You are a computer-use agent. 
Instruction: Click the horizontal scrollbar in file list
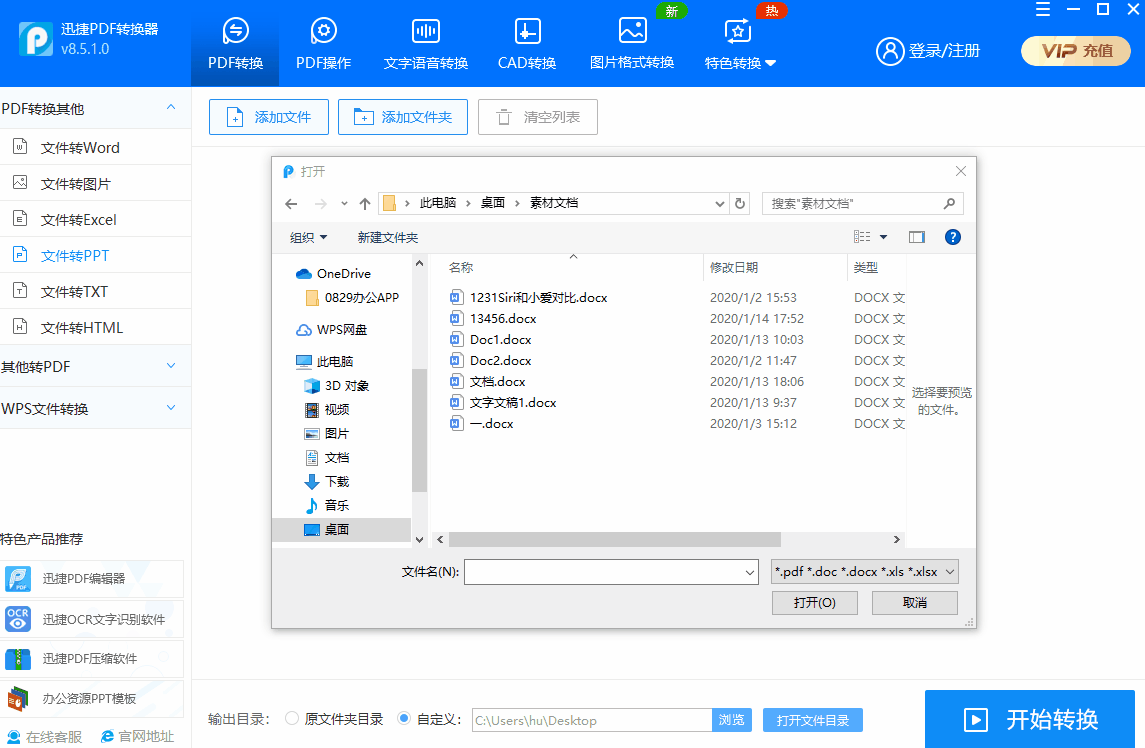pyautogui.click(x=600, y=540)
